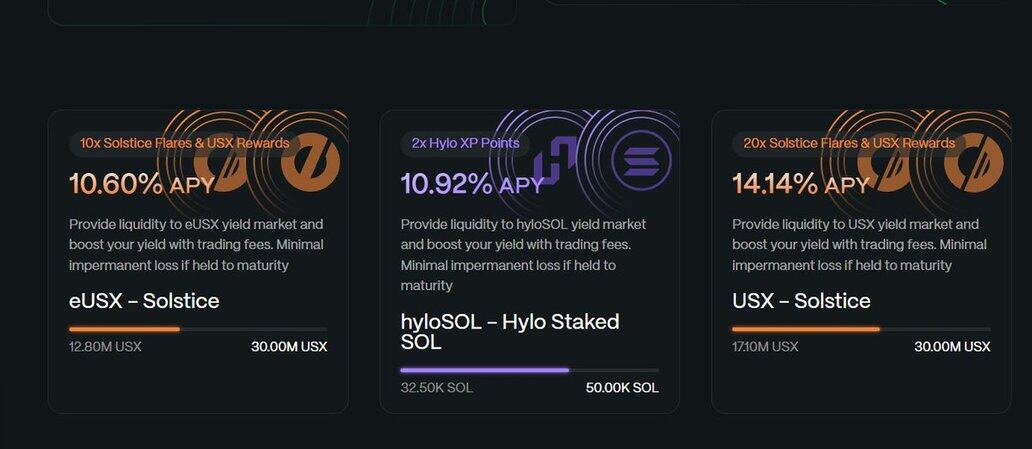Open the eUSX – Solstice market title

[144, 301]
